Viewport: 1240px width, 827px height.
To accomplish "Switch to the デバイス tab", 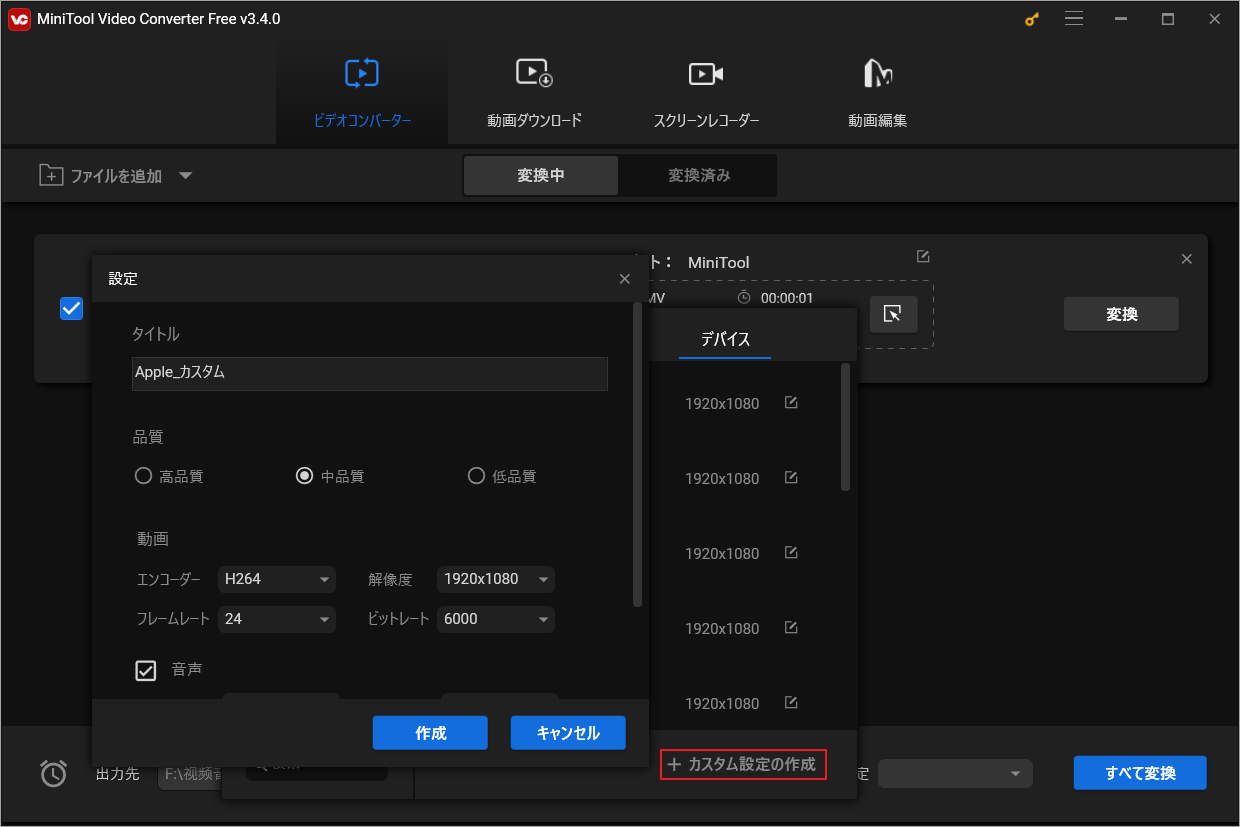I will click(725, 339).
